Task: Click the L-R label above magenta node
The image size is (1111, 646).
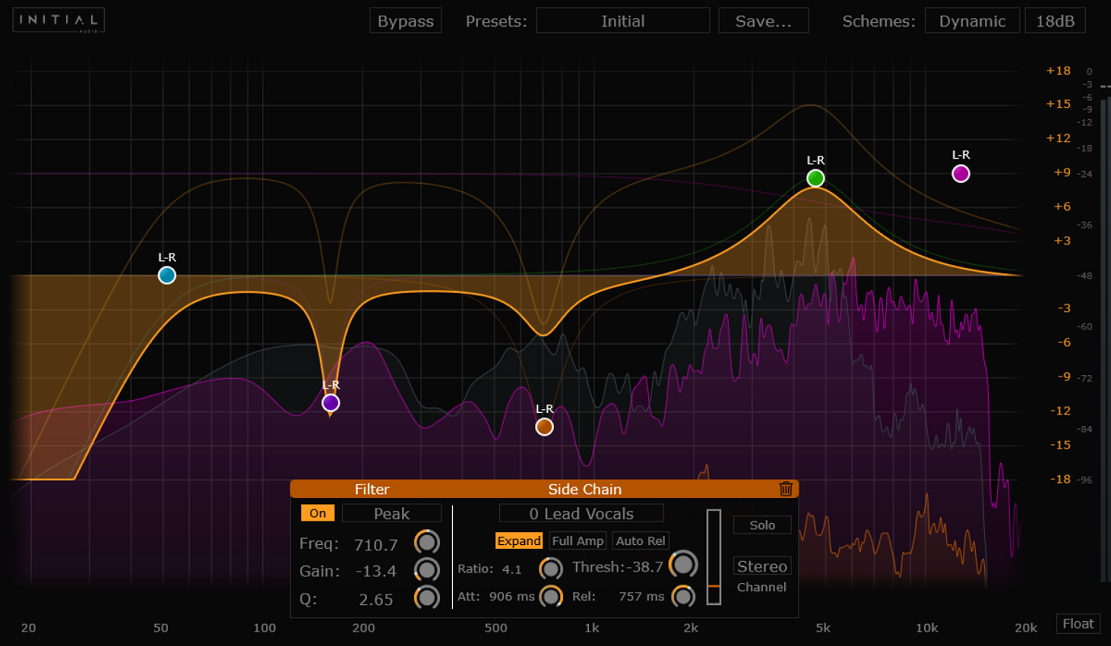Action: [961, 154]
